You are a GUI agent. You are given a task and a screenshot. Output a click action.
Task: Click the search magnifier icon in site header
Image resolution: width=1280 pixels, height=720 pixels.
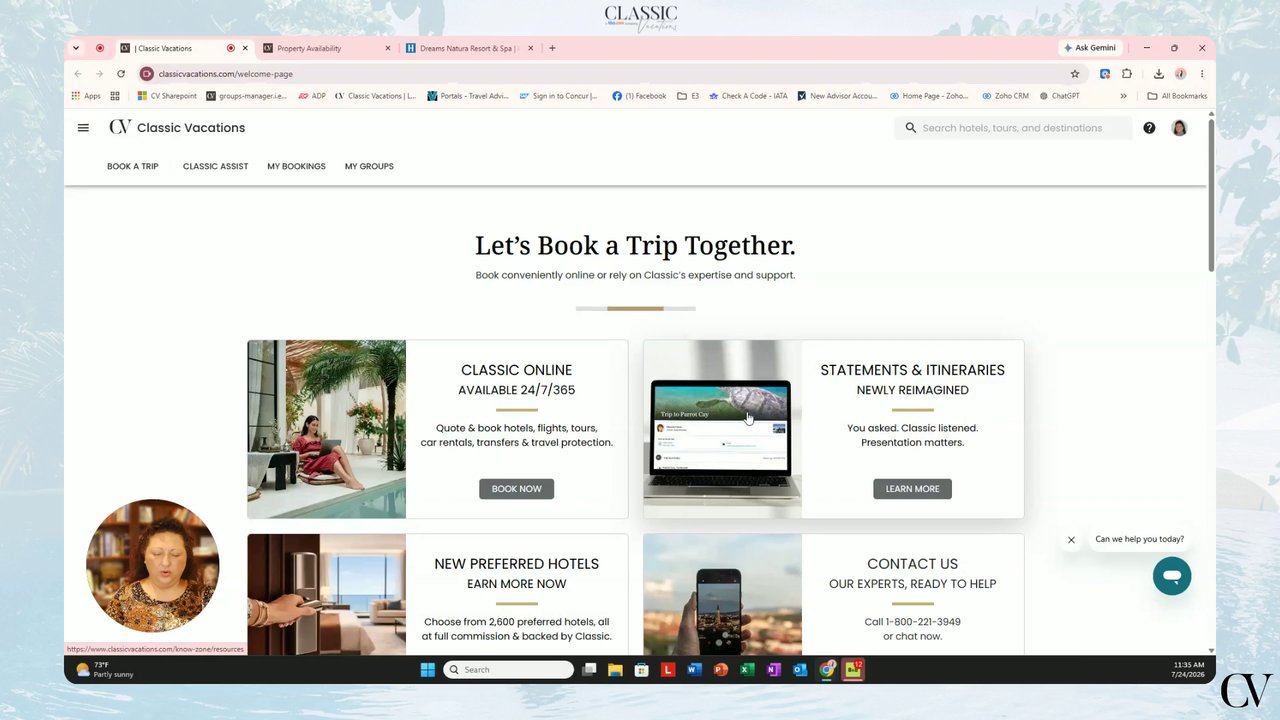click(910, 128)
